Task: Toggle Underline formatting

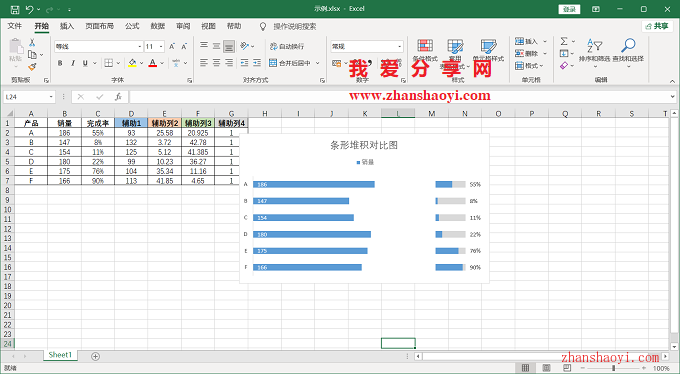Action: tap(85, 63)
